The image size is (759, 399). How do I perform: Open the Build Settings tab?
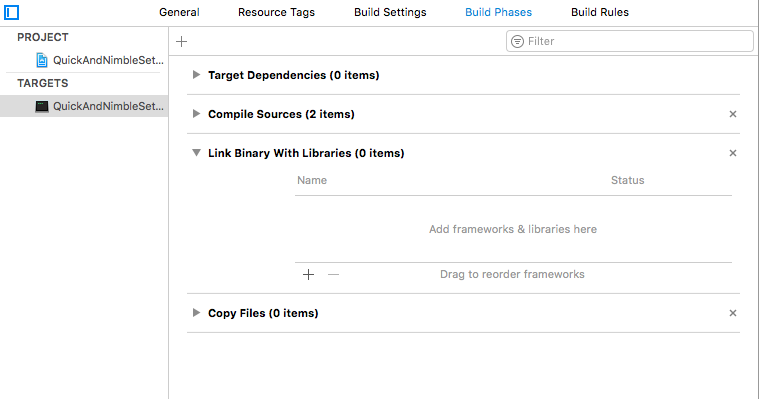coord(390,12)
